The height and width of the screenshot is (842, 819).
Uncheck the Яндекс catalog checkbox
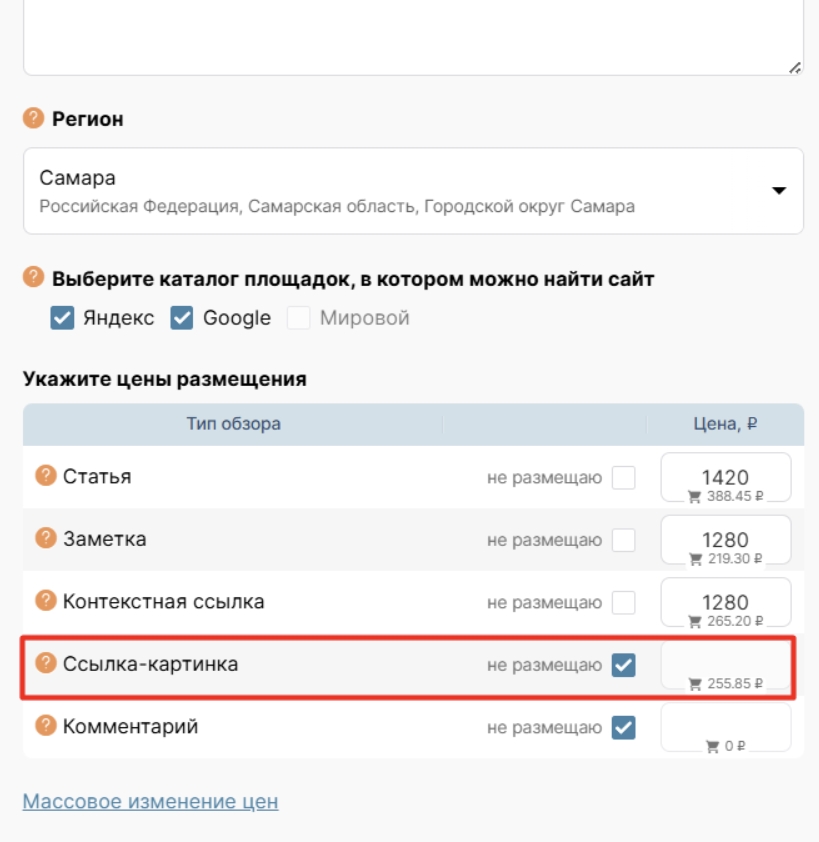(62, 318)
